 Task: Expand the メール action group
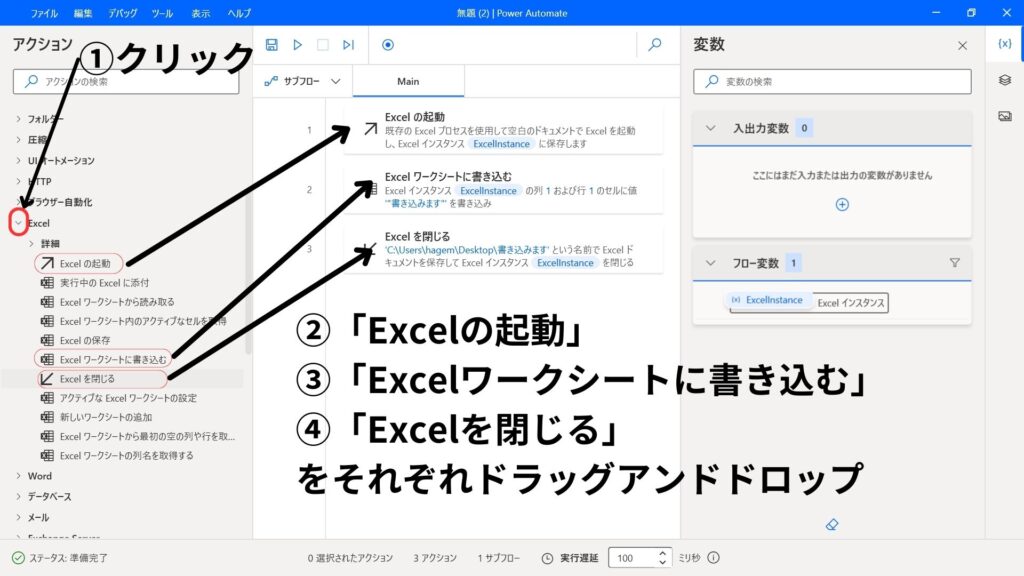pyautogui.click(x=18, y=517)
